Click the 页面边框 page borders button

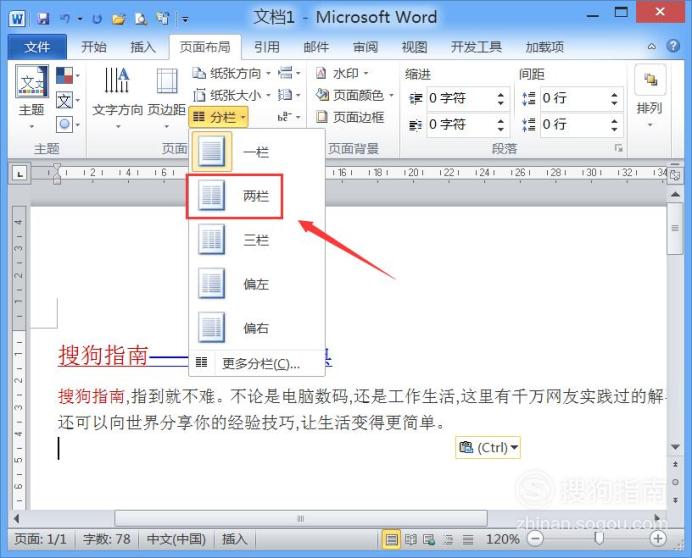pos(350,117)
